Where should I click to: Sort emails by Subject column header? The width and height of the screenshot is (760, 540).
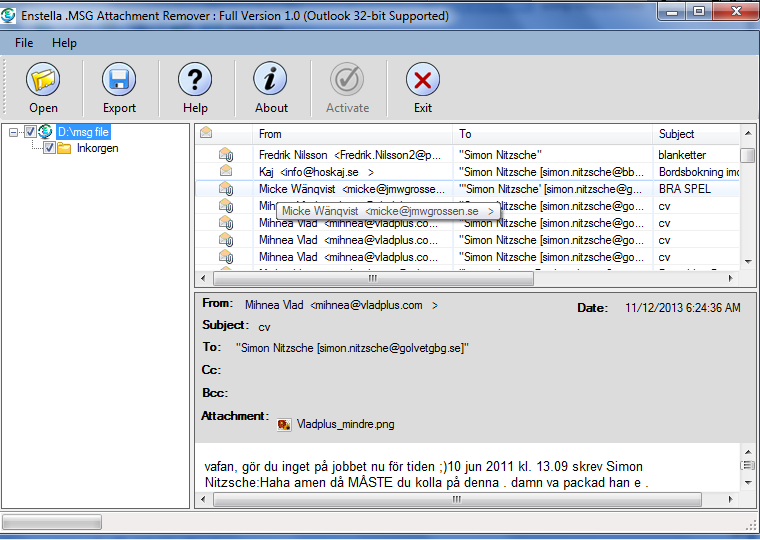tap(676, 134)
